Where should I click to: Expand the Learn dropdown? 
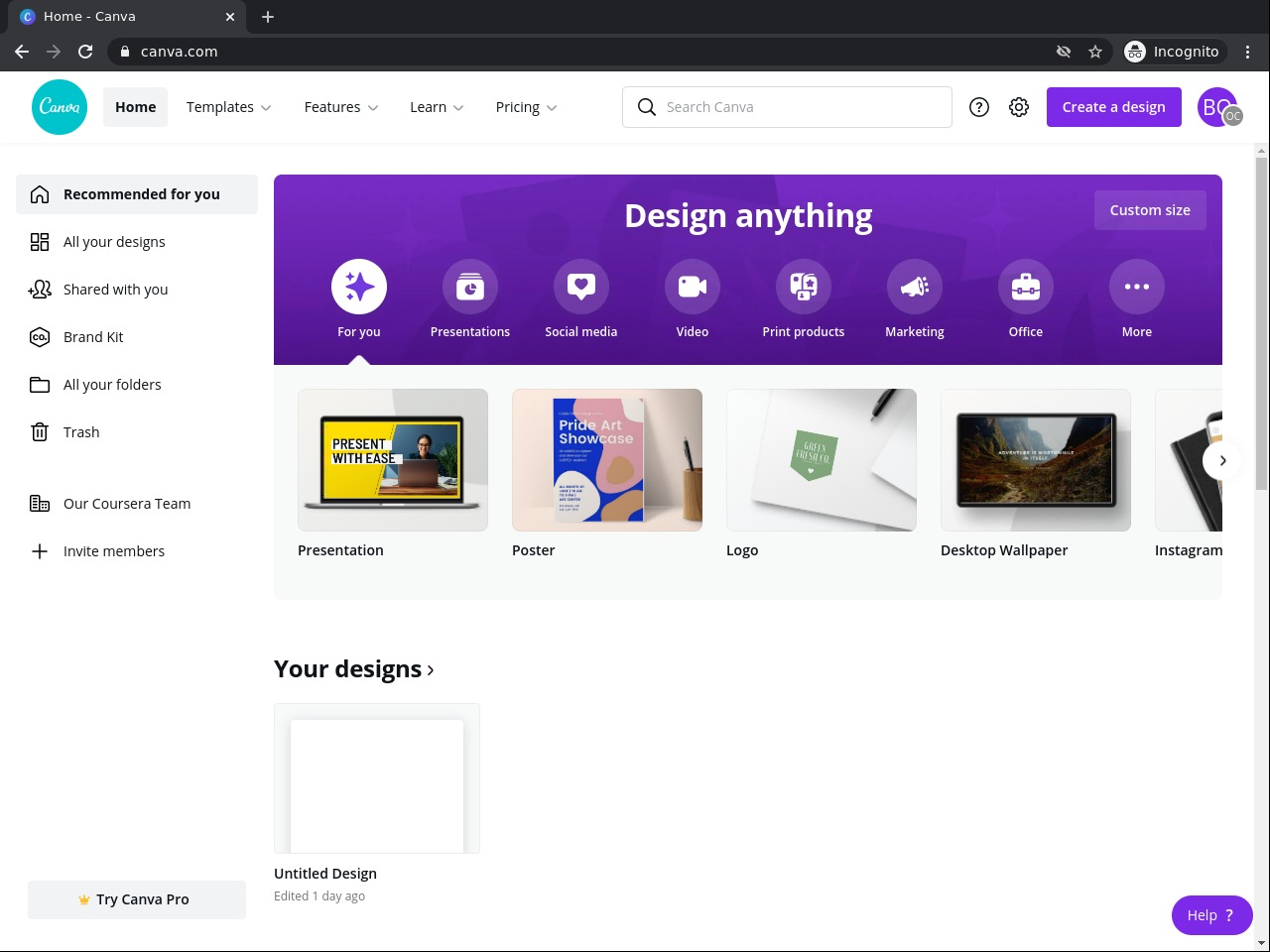437,107
